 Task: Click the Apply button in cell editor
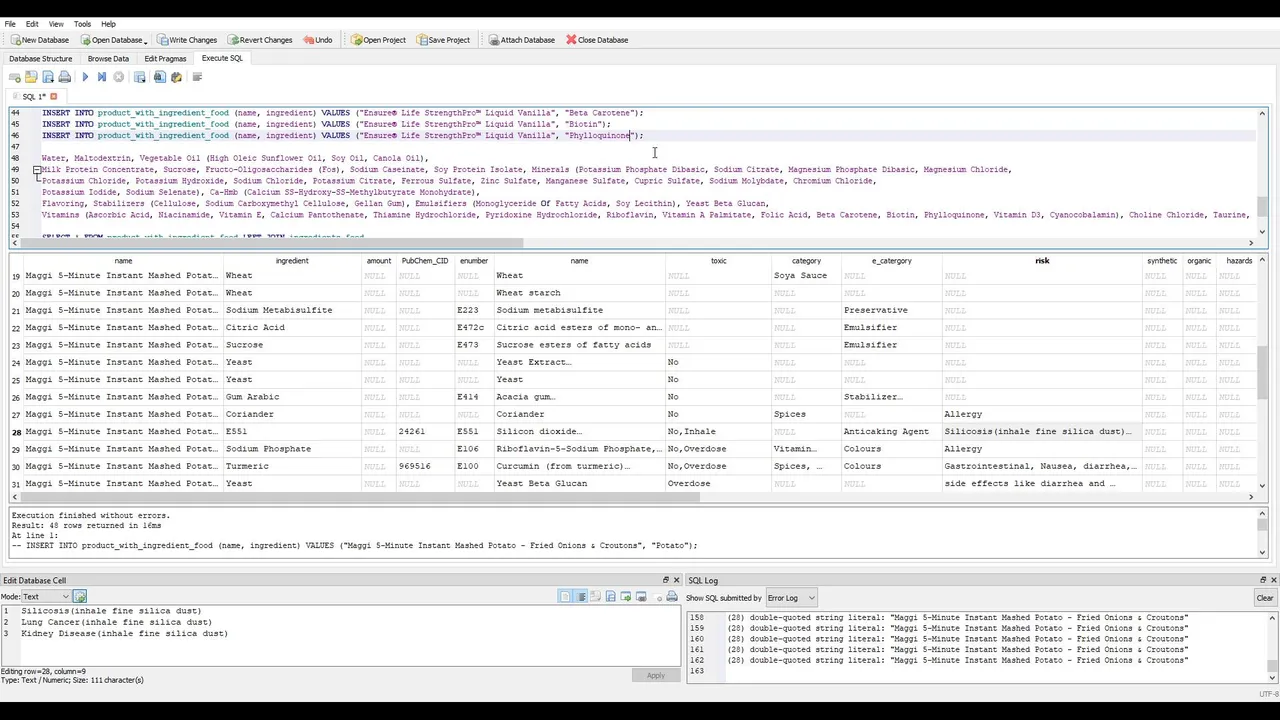click(x=656, y=675)
